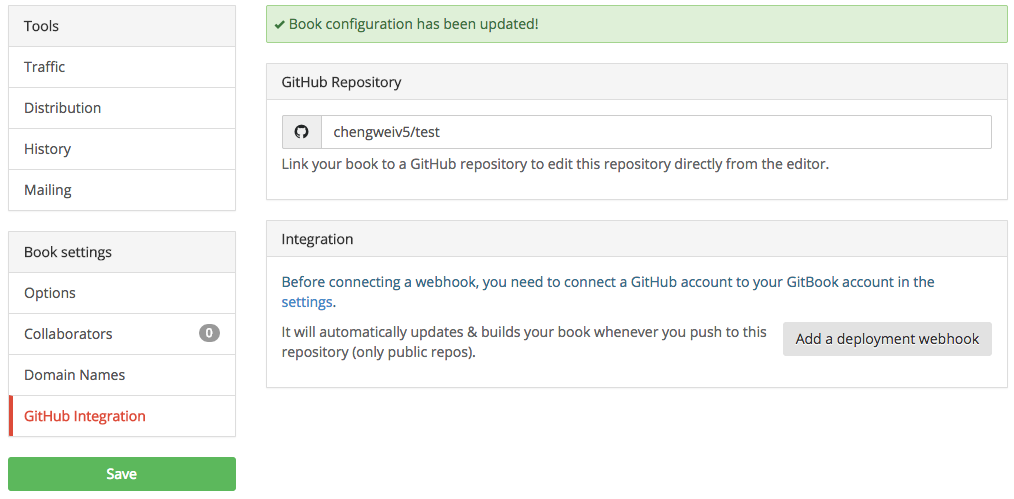Select the GitHub Integration sidebar item
1014x499 pixels.
pyautogui.click(x=85, y=416)
